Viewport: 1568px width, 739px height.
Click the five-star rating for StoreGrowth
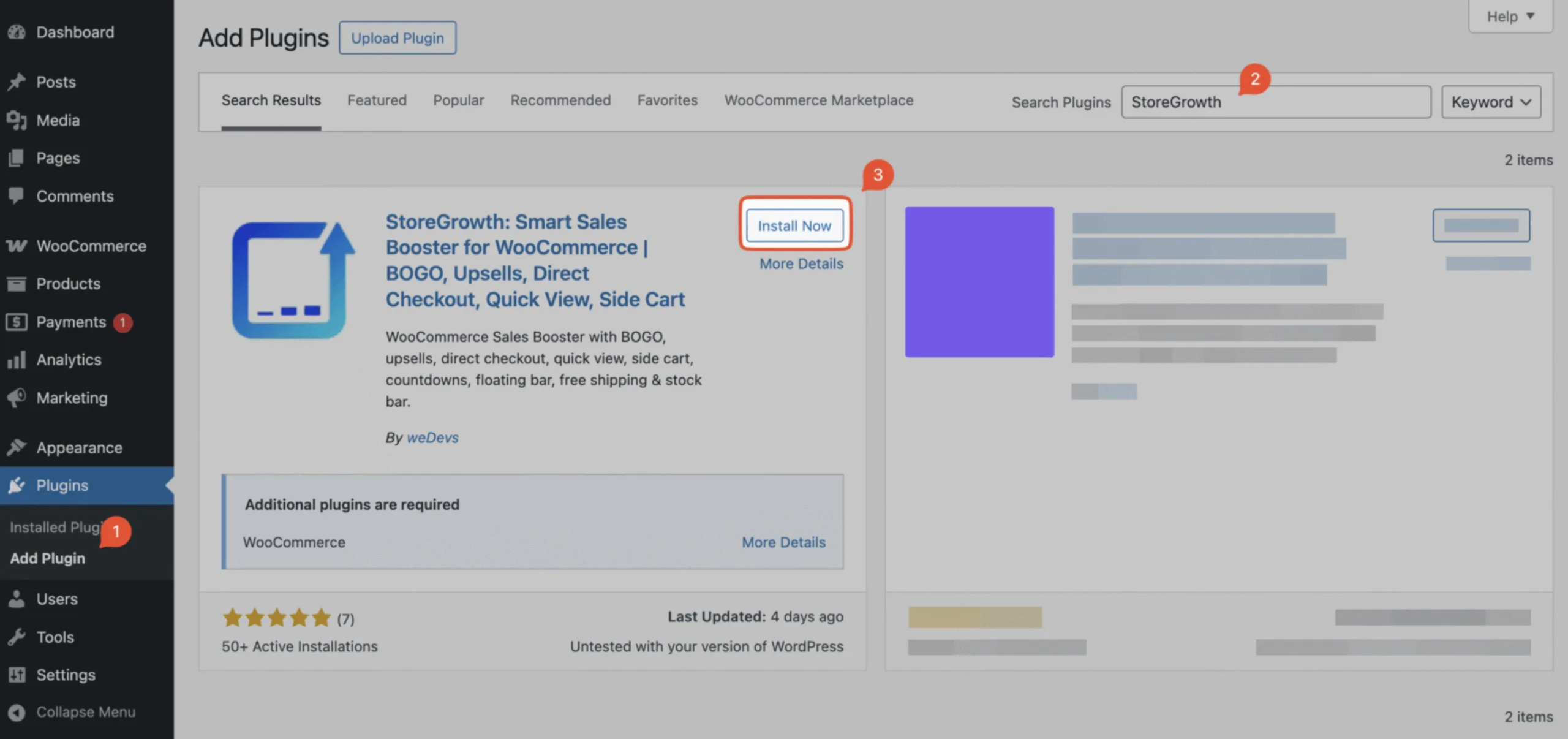point(276,618)
